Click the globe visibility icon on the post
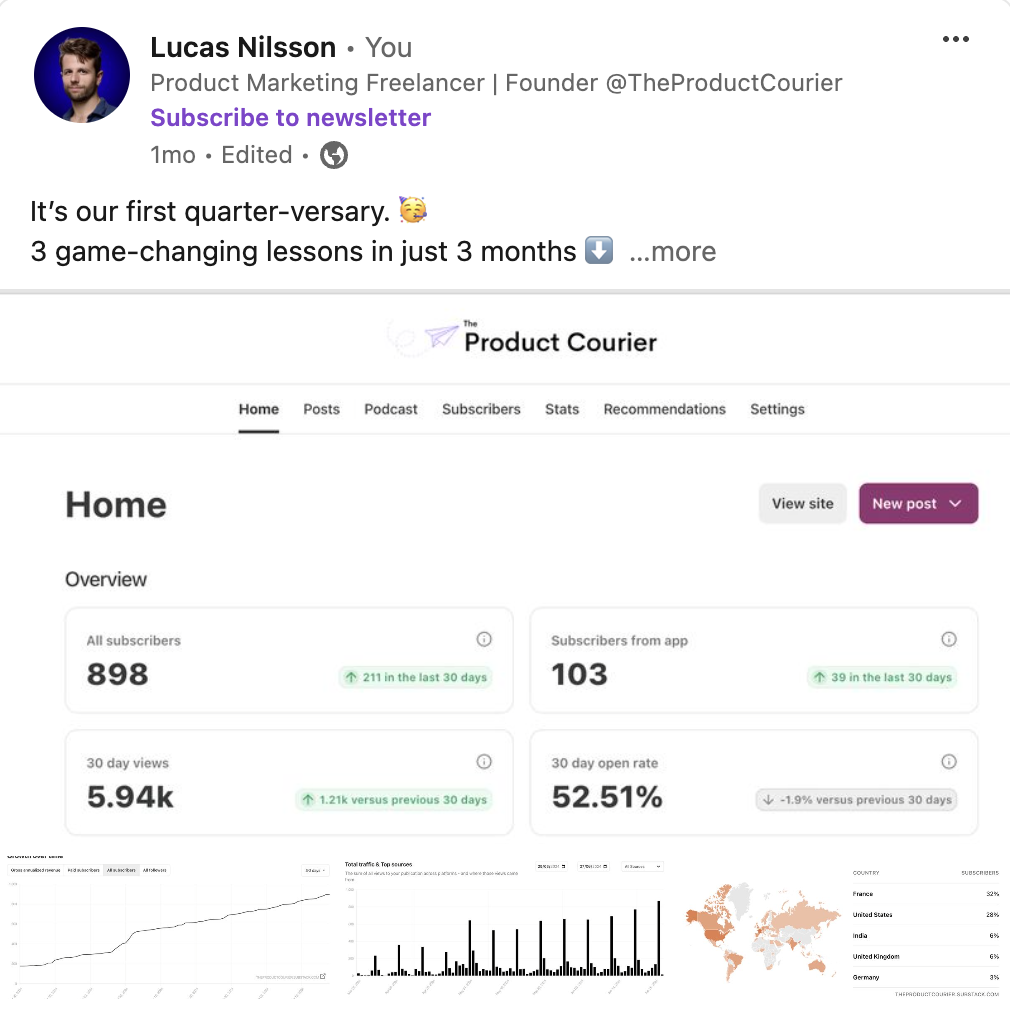 point(333,155)
